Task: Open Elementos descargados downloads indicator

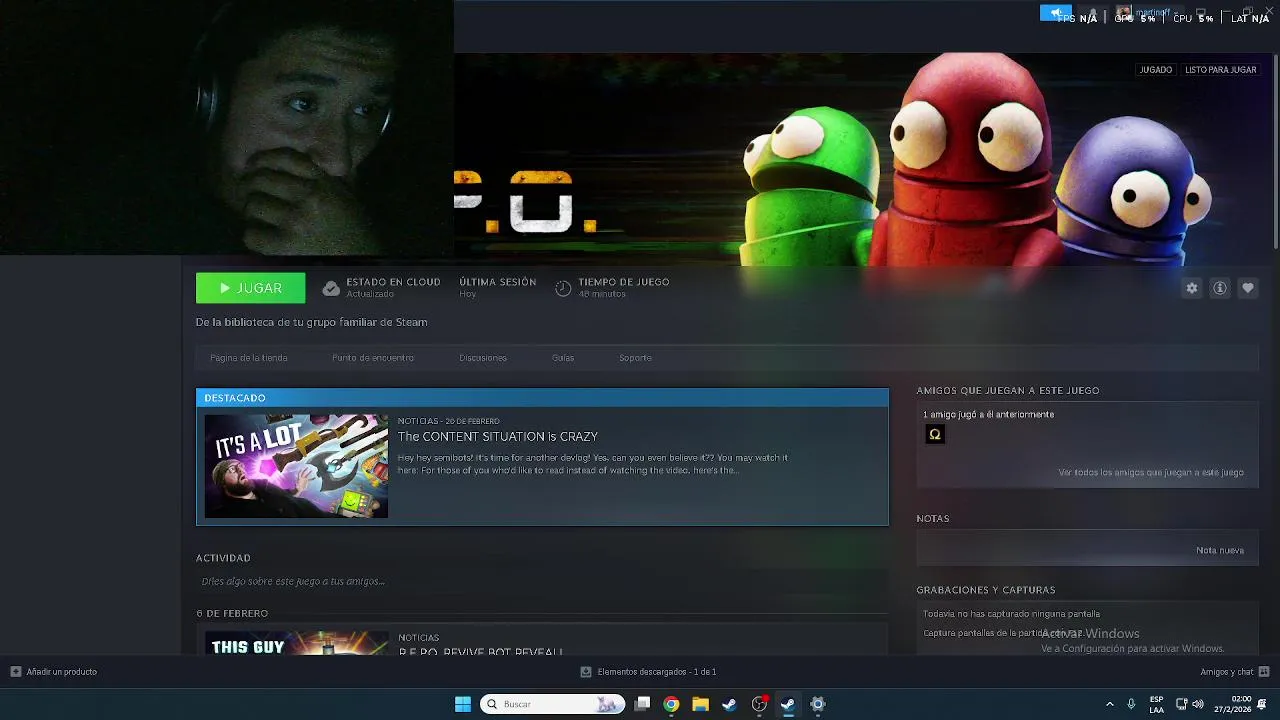Action: tap(648, 672)
